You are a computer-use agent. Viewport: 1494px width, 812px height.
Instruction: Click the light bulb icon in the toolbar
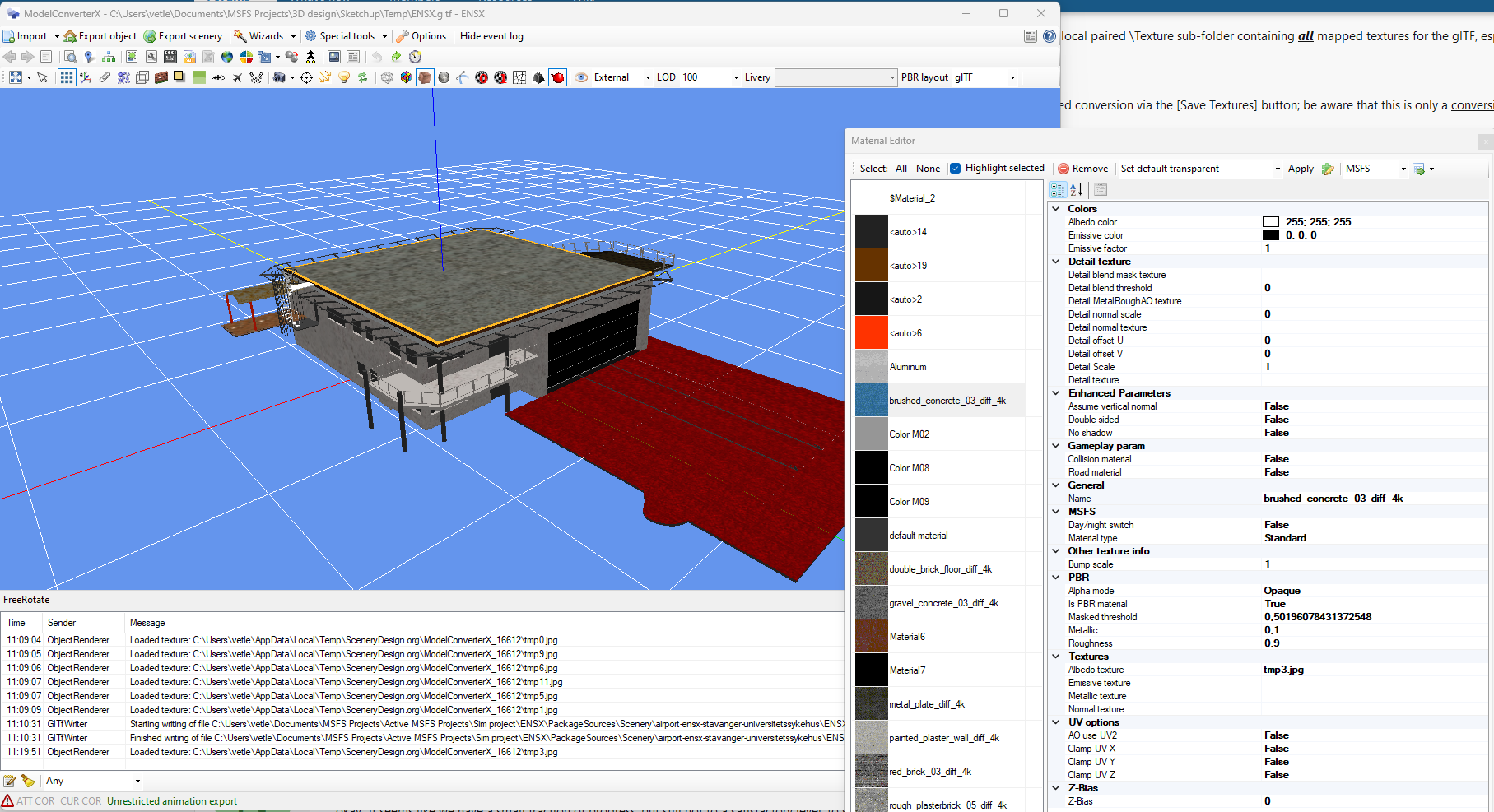click(344, 77)
